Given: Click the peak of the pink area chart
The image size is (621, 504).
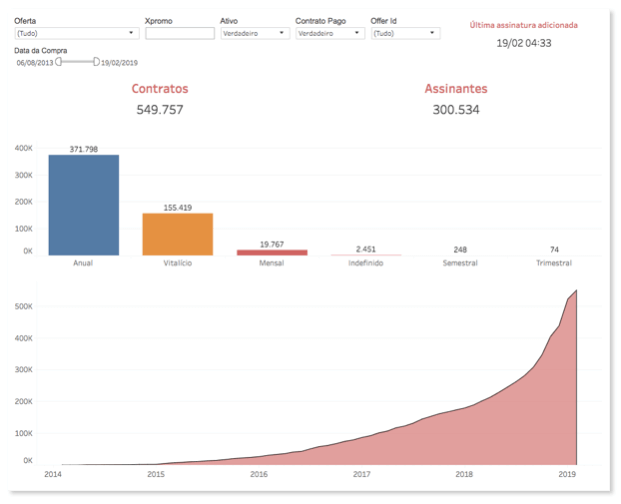Looking at the screenshot, I should point(577,291).
